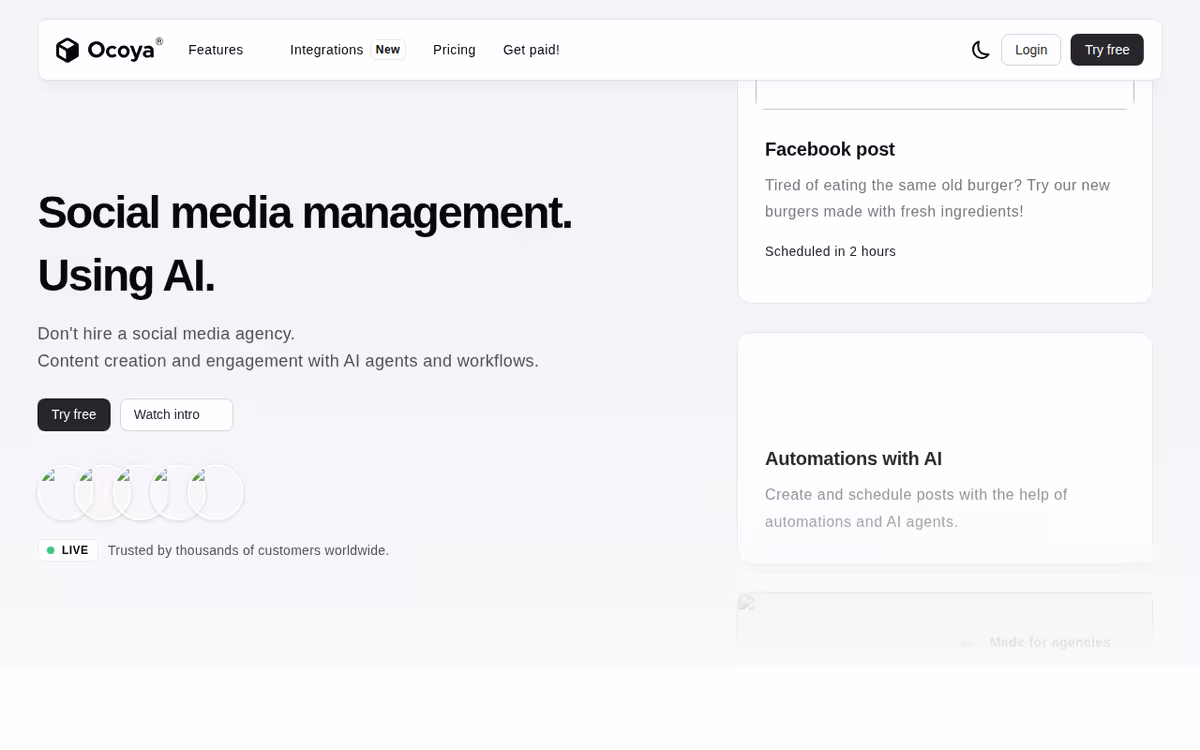The image size is (1200, 750).
Task: Click the Ocoya cube logo
Action: point(67,50)
